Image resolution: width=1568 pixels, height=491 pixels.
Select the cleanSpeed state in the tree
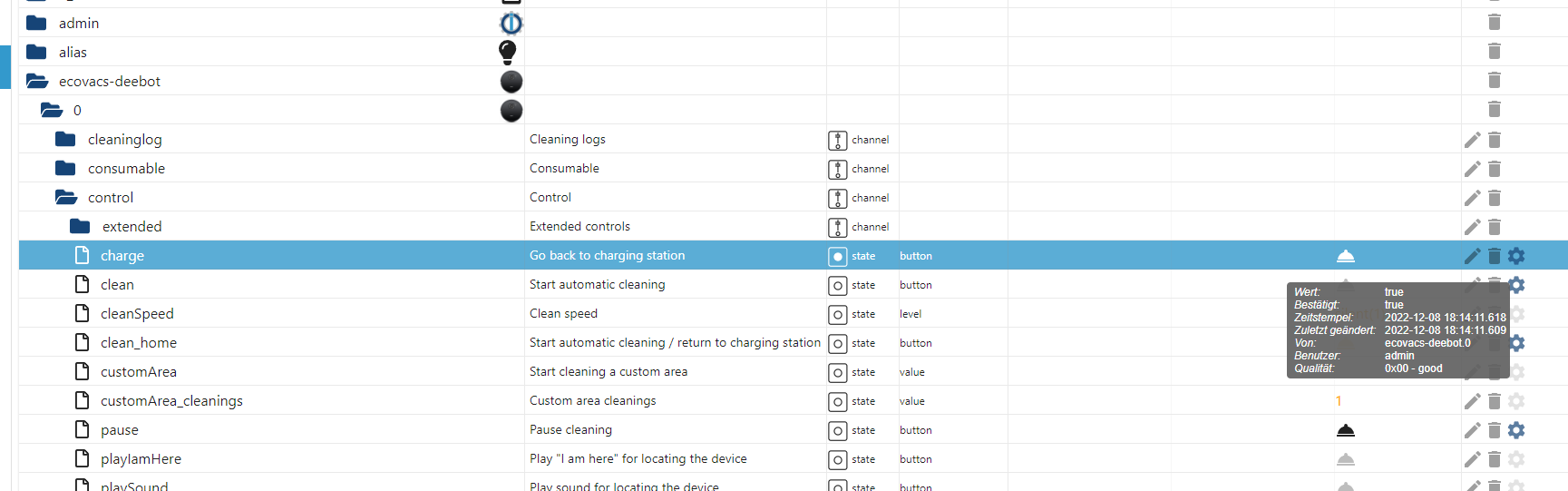137,314
